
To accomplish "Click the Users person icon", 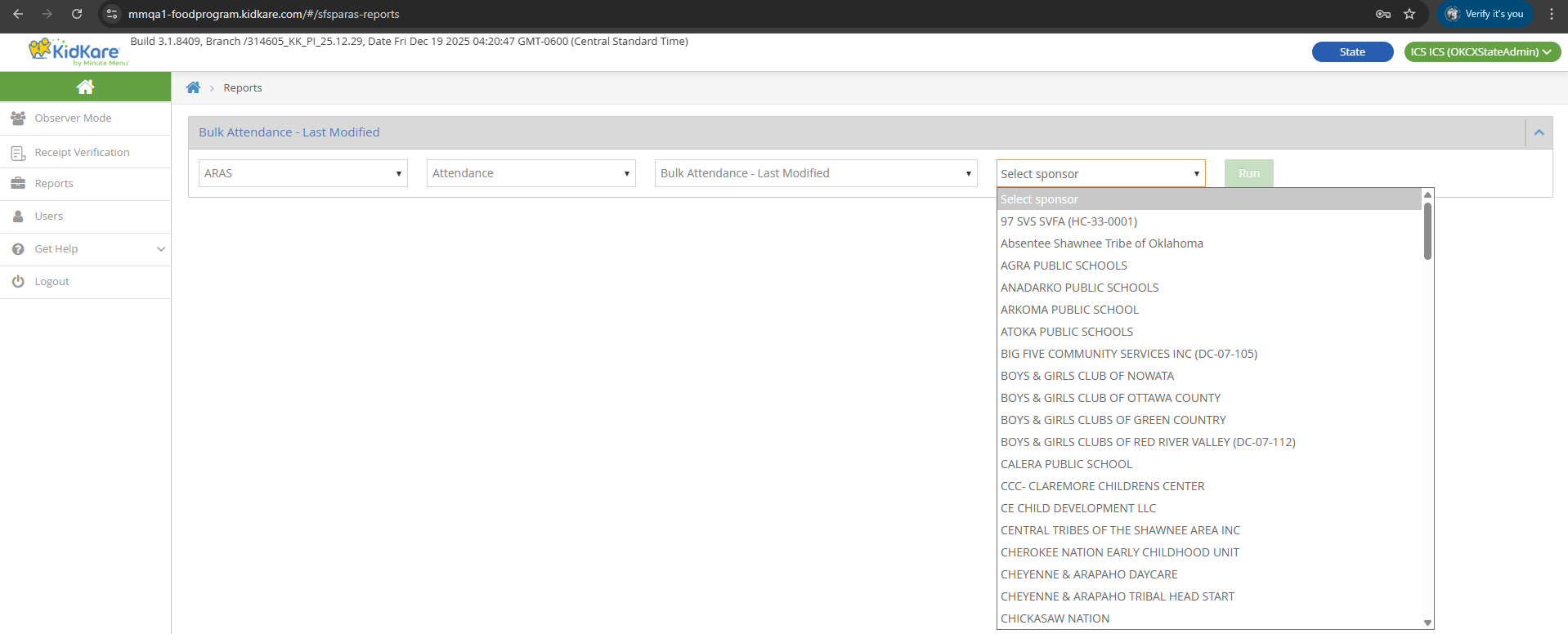I will 18,217.
